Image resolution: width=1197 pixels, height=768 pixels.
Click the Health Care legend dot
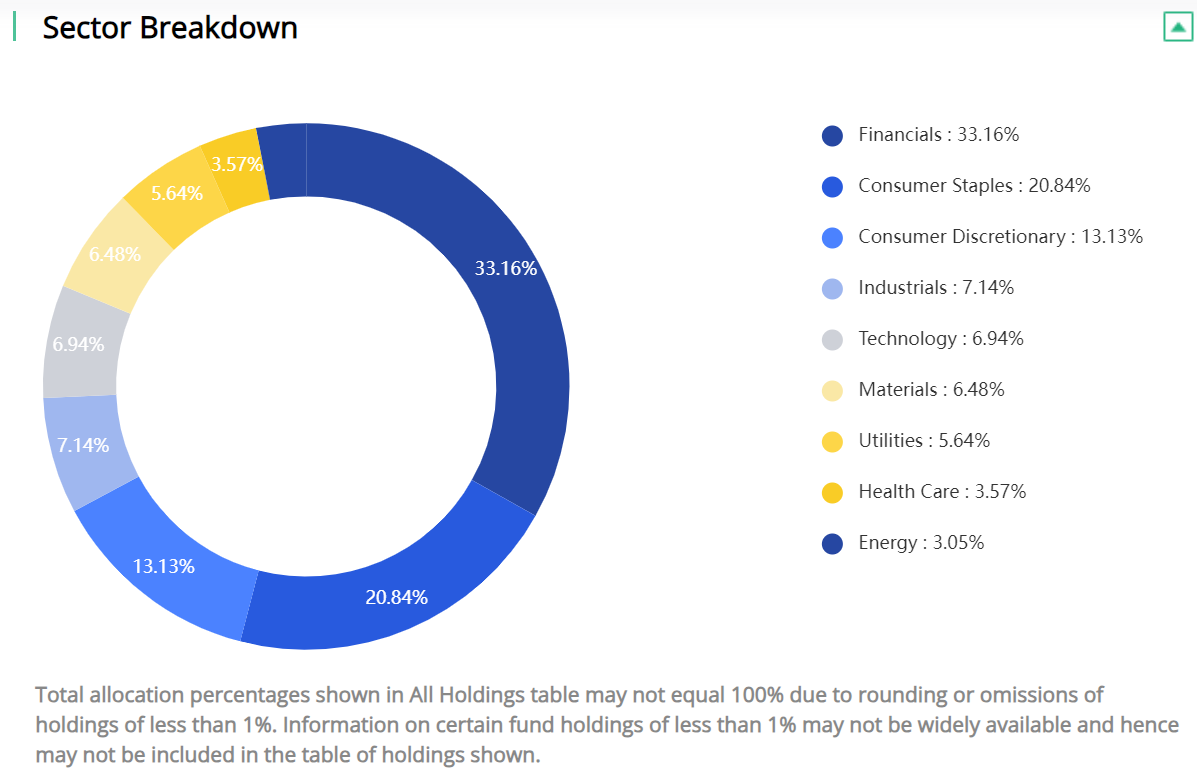(832, 492)
